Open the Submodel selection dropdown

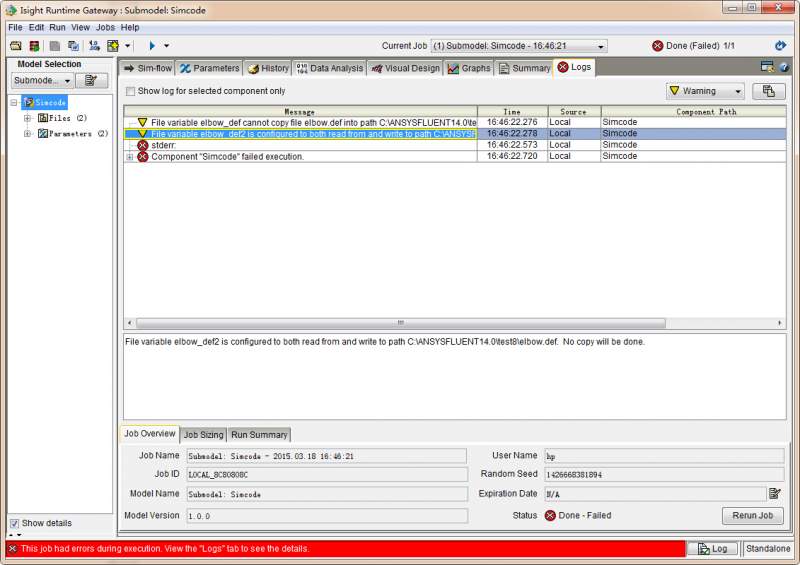pyautogui.click(x=42, y=80)
